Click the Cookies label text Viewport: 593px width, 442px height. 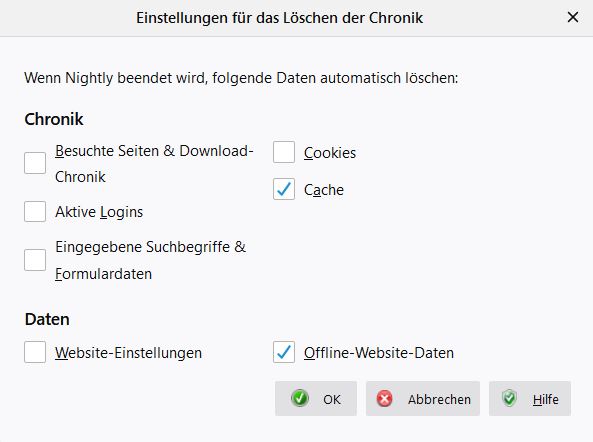click(x=330, y=153)
